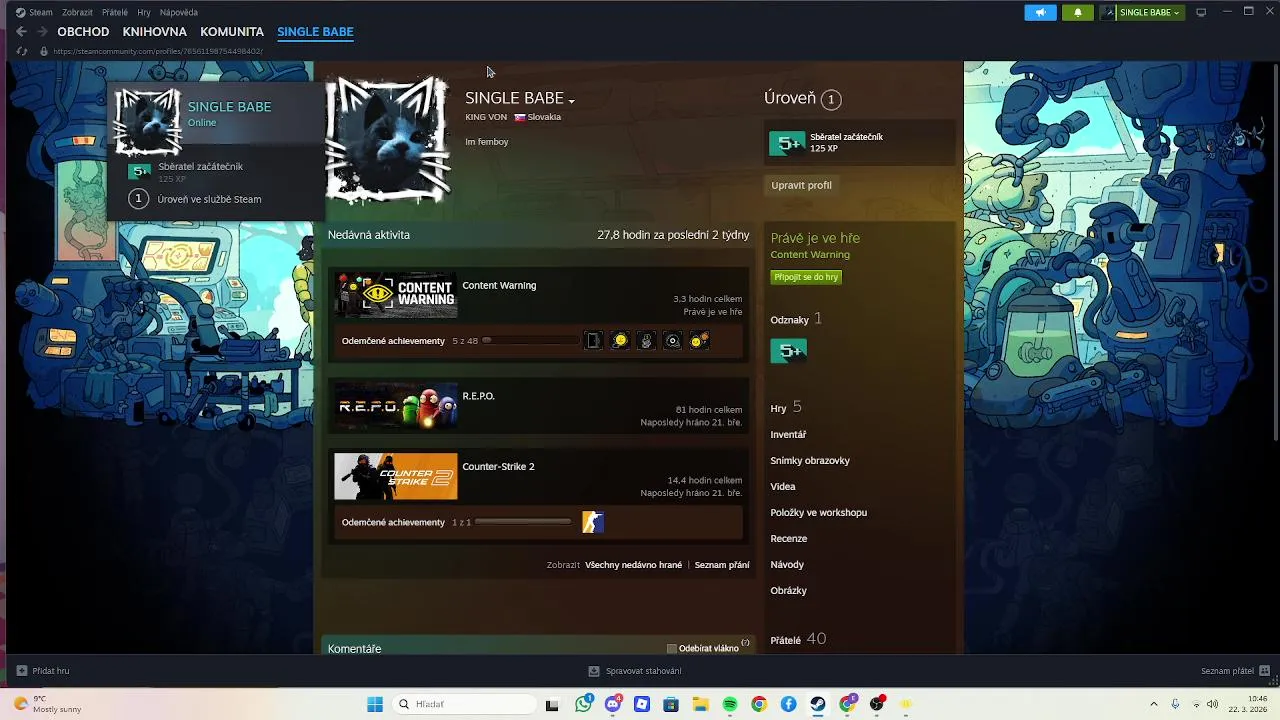
Task: Open fifth Content Warning achievement icon
Action: pyautogui.click(x=699, y=341)
